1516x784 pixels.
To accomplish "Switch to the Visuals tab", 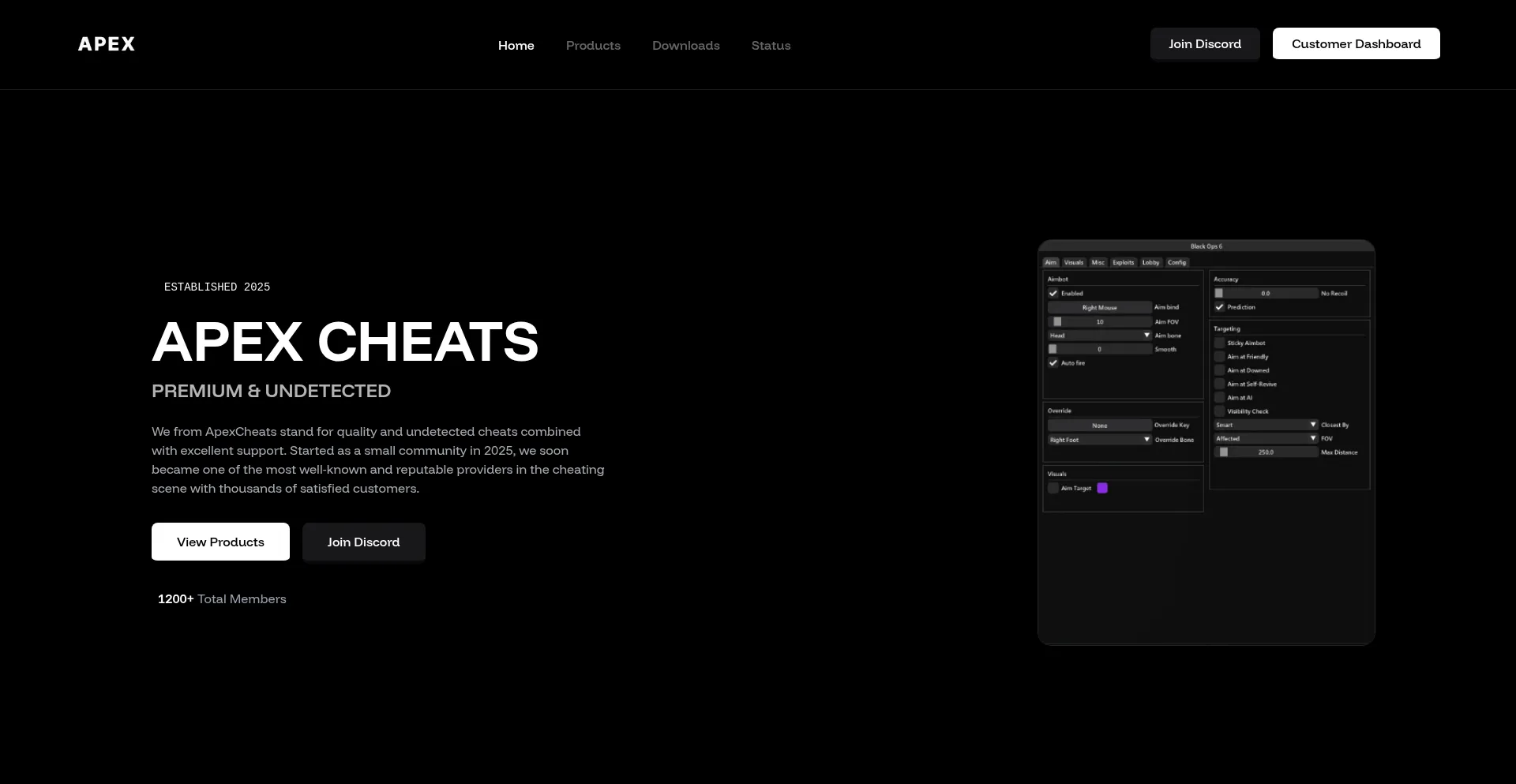I will click(x=1074, y=263).
